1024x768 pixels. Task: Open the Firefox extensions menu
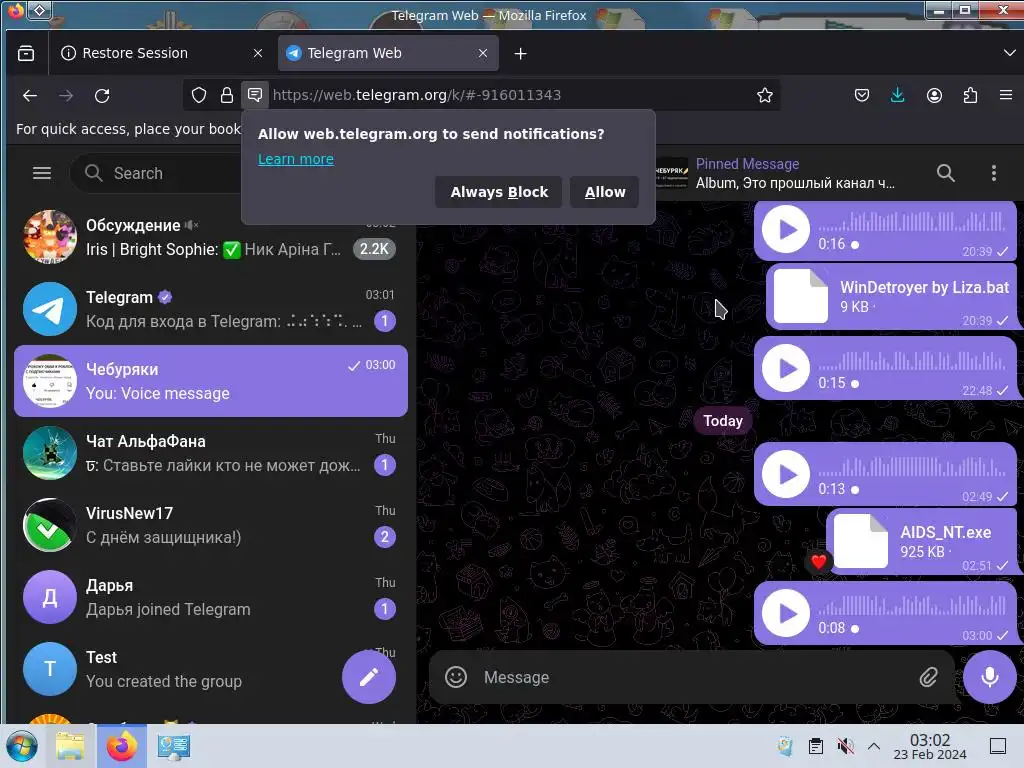[970, 95]
